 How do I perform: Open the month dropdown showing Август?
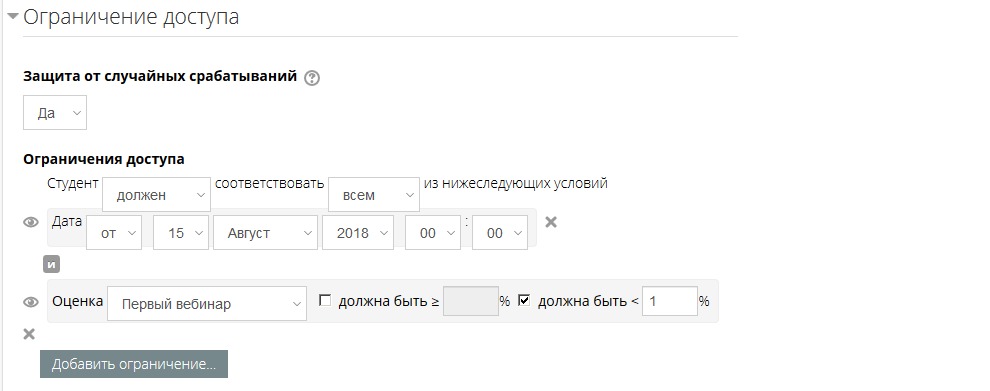[x=265, y=232]
